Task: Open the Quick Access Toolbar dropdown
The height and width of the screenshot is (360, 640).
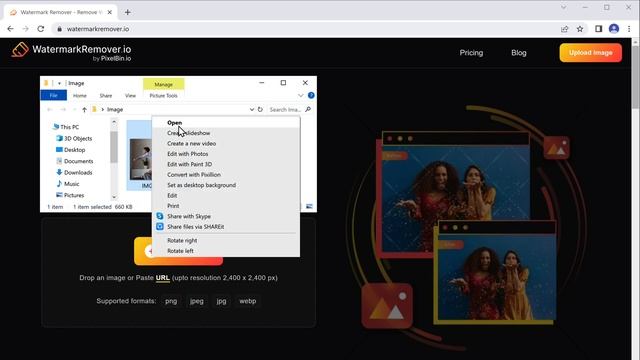Action: 59,83
